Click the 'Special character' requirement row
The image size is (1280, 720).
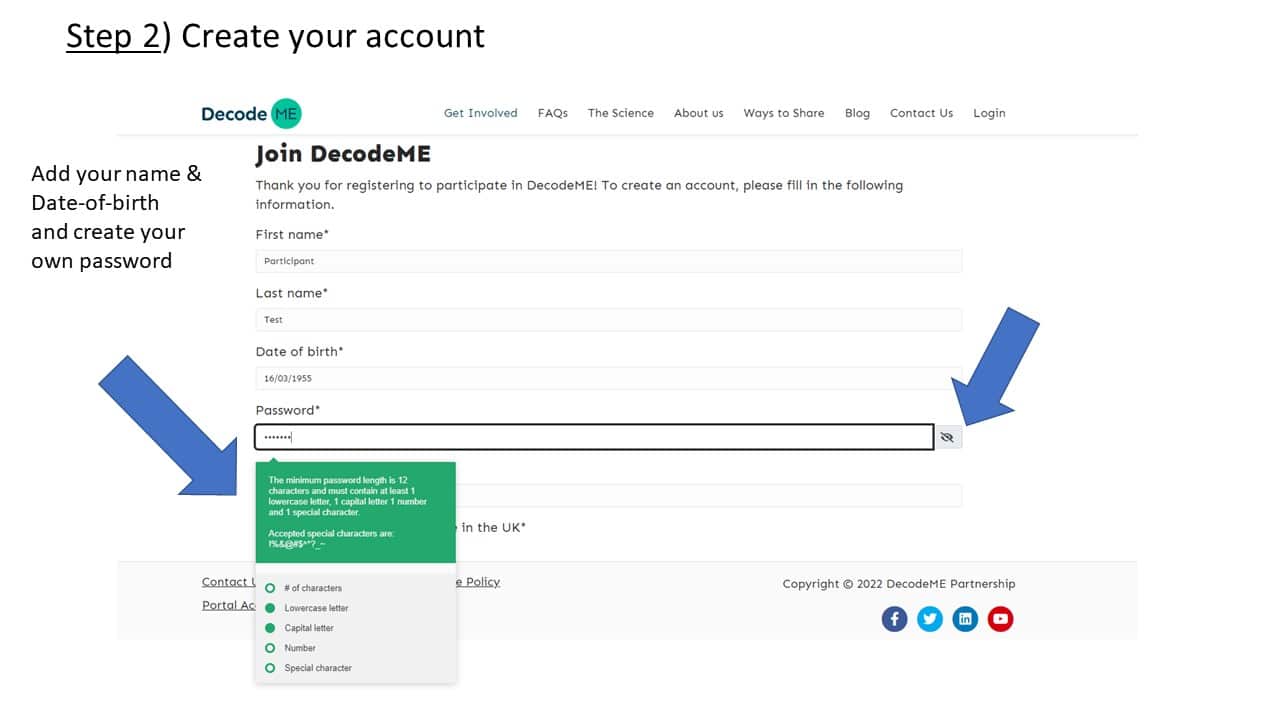click(x=309, y=668)
